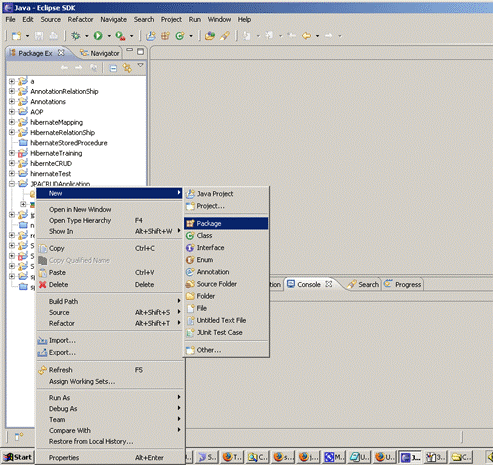Choose Source Folder from New submenu
This screenshot has height=465, width=493.
tap(226, 284)
